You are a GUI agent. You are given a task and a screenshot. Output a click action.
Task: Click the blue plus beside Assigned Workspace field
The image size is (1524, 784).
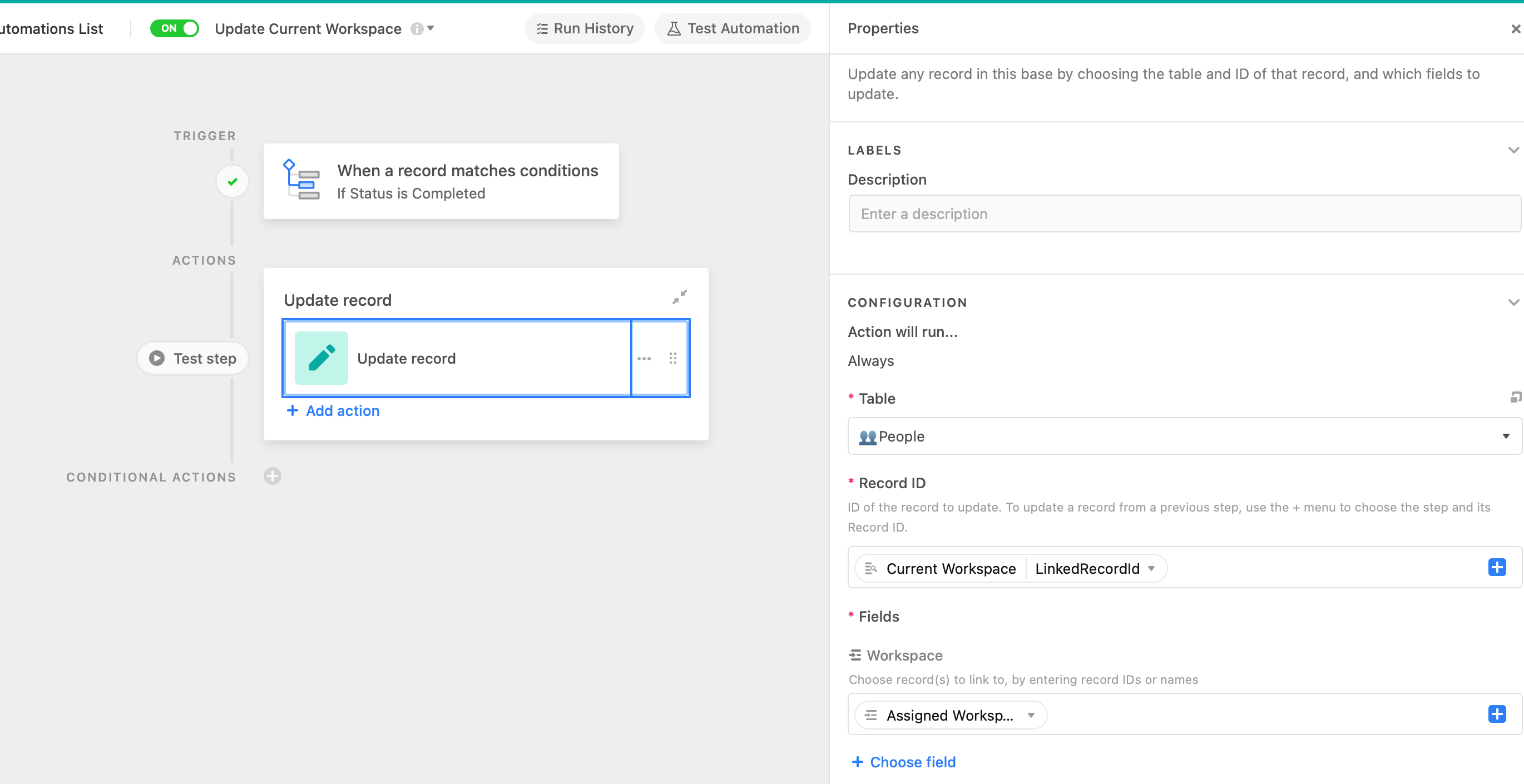coord(1497,714)
